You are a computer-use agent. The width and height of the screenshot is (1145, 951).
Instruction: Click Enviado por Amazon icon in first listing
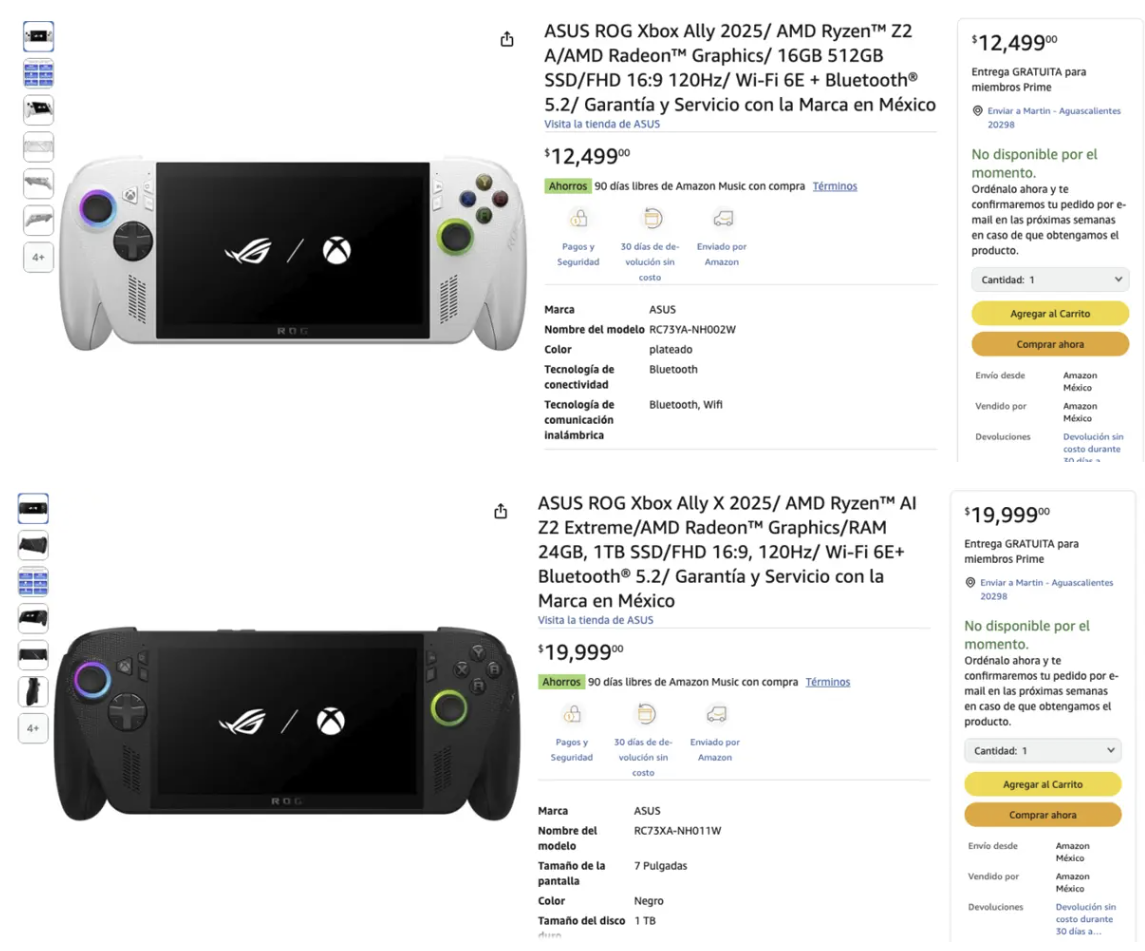(722, 218)
